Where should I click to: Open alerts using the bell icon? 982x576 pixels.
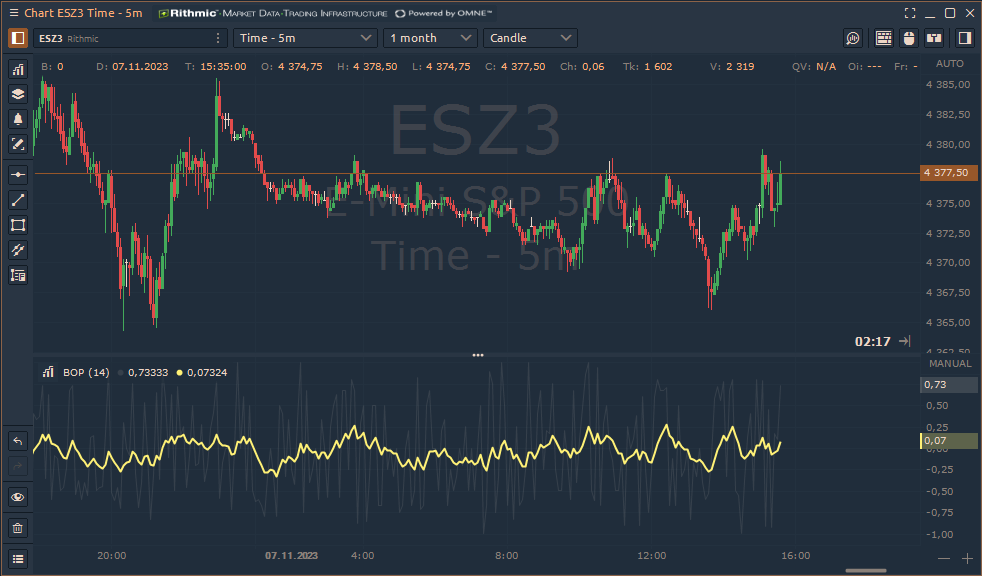coord(18,119)
